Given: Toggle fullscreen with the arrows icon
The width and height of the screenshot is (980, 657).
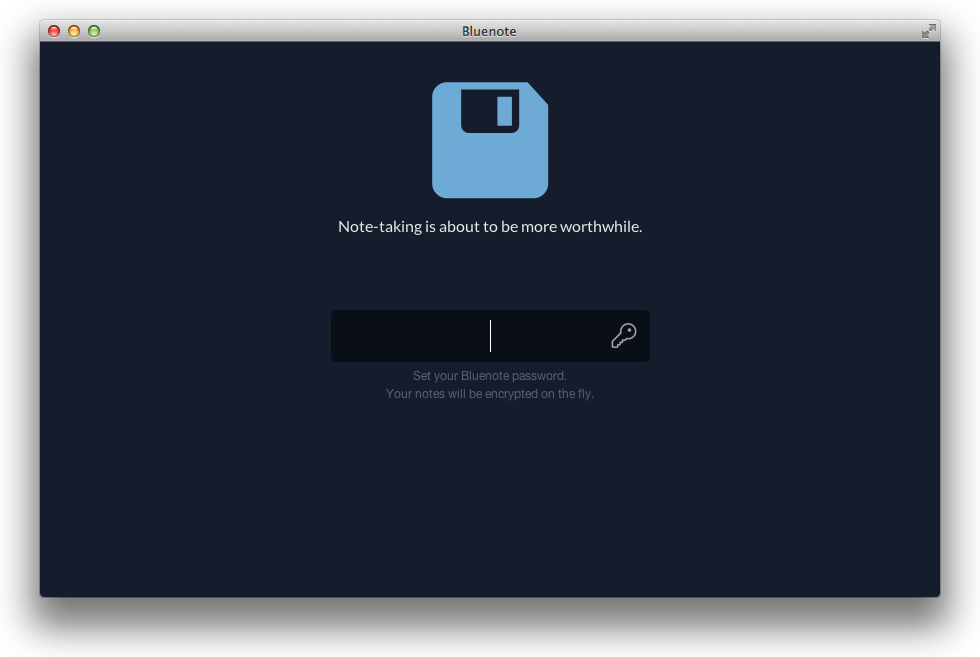Looking at the screenshot, I should pos(929,31).
